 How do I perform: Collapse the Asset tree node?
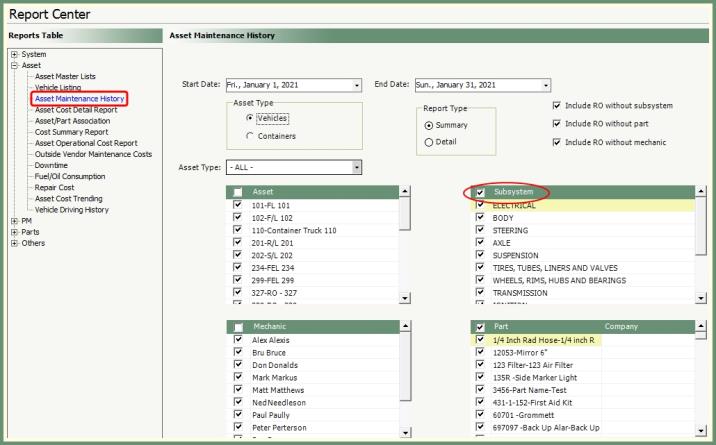click(14, 65)
